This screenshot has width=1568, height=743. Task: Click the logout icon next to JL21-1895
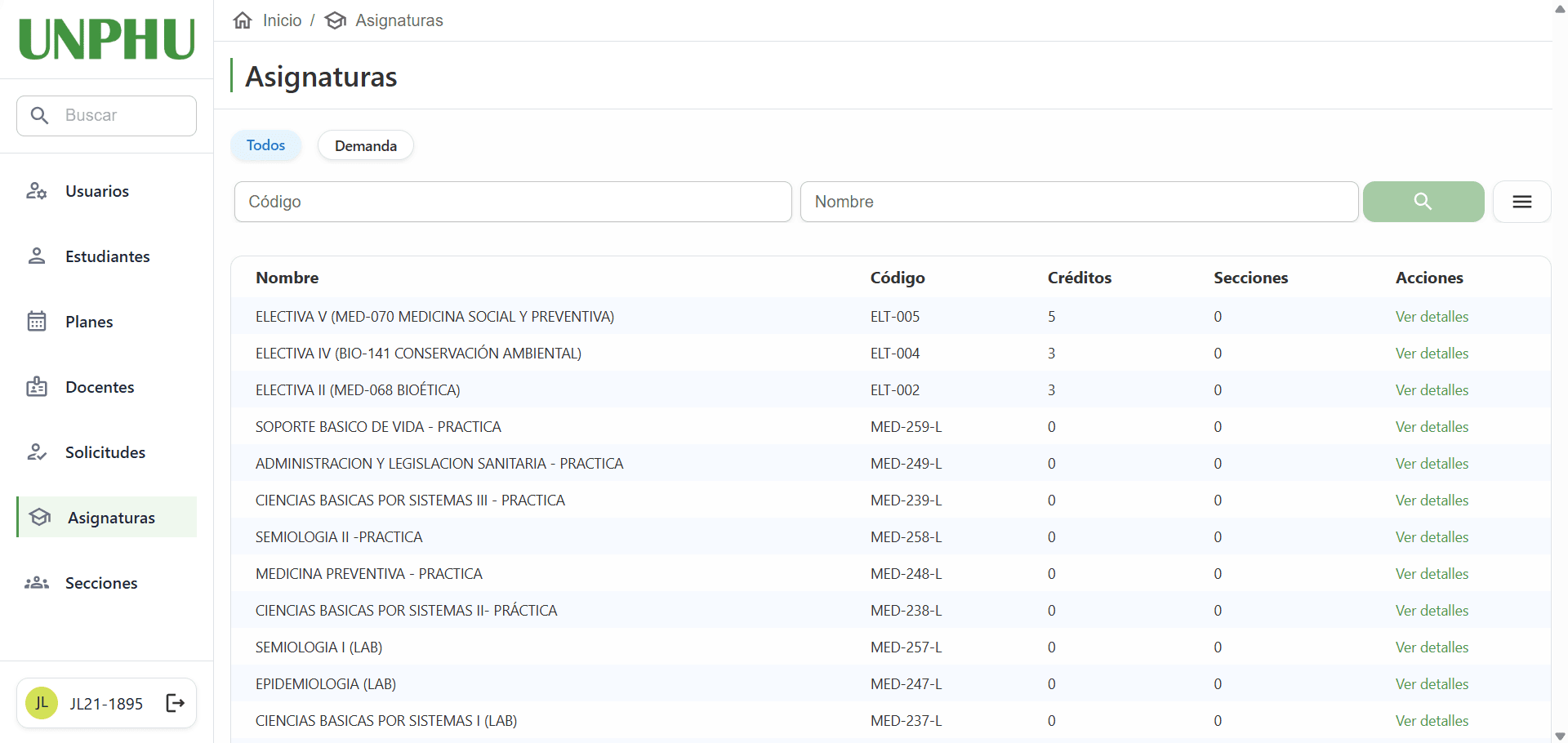coord(176,703)
